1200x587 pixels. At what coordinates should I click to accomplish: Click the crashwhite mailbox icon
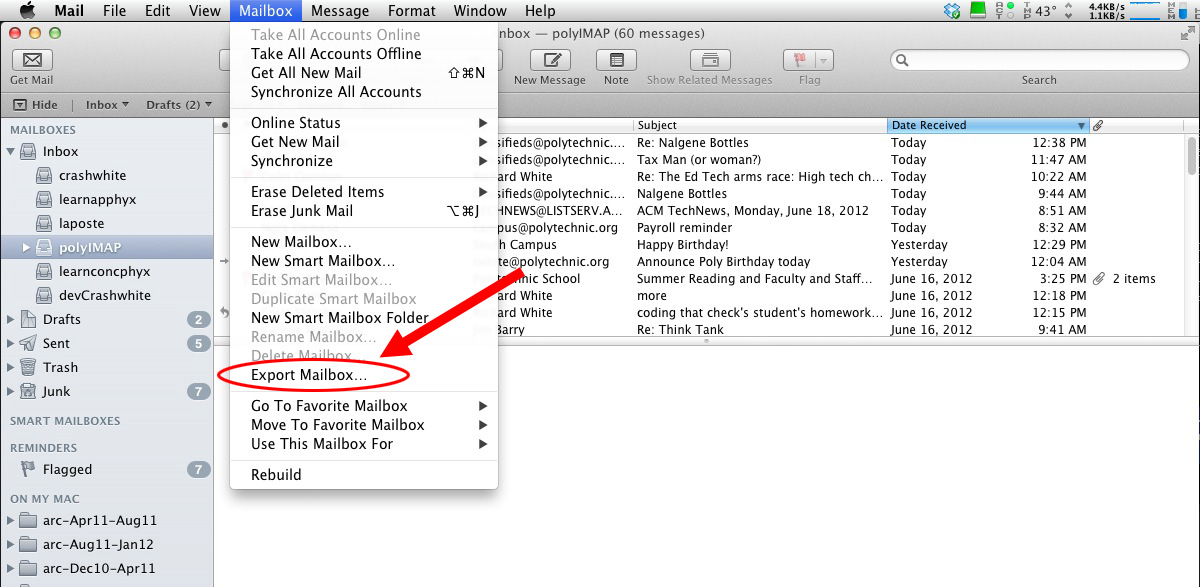click(43, 175)
